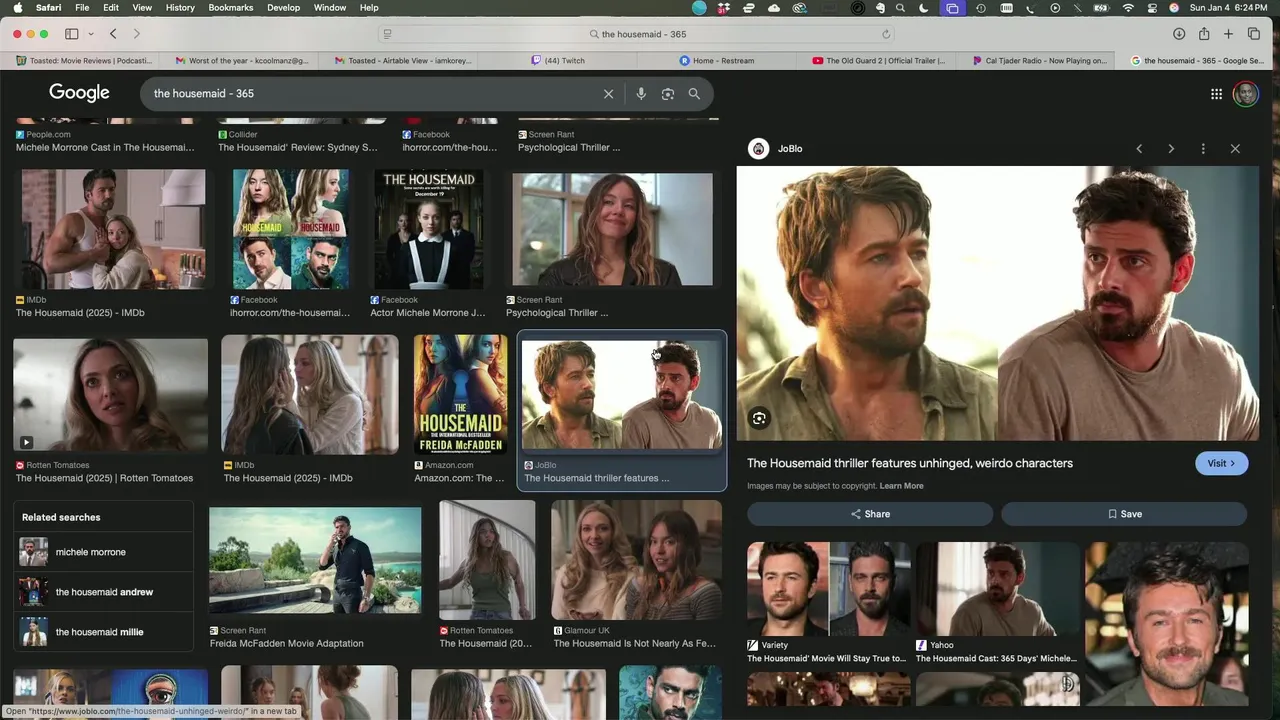Open Glamour UK image result
The height and width of the screenshot is (720, 1280).
[636, 560]
